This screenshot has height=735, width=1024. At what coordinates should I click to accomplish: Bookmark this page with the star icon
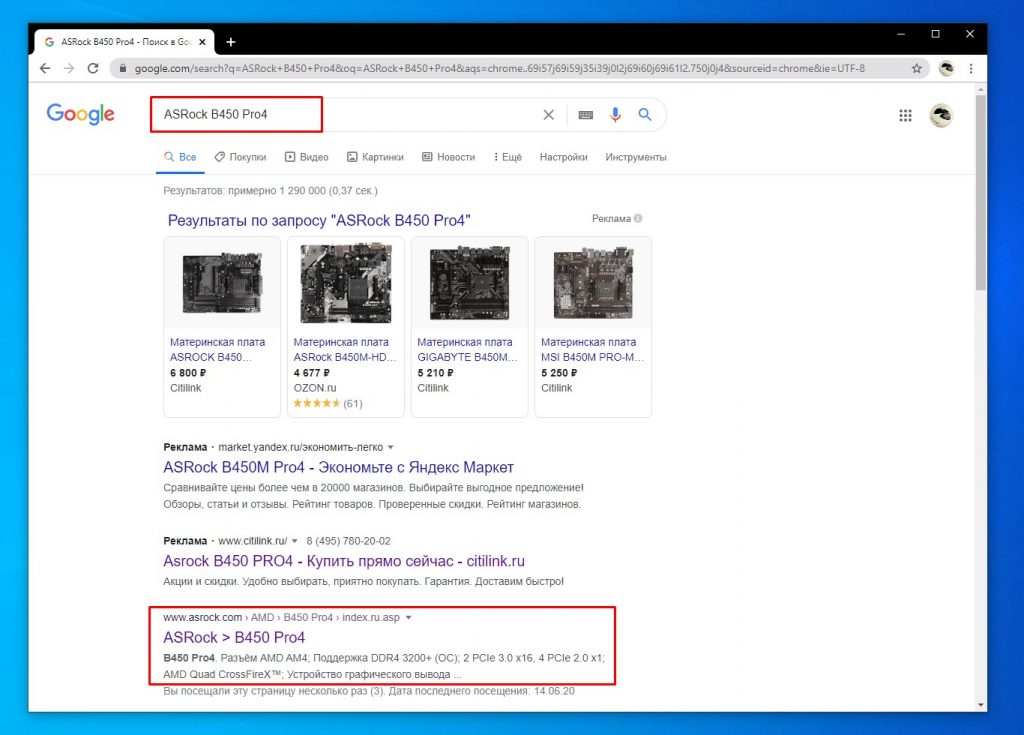coord(916,69)
